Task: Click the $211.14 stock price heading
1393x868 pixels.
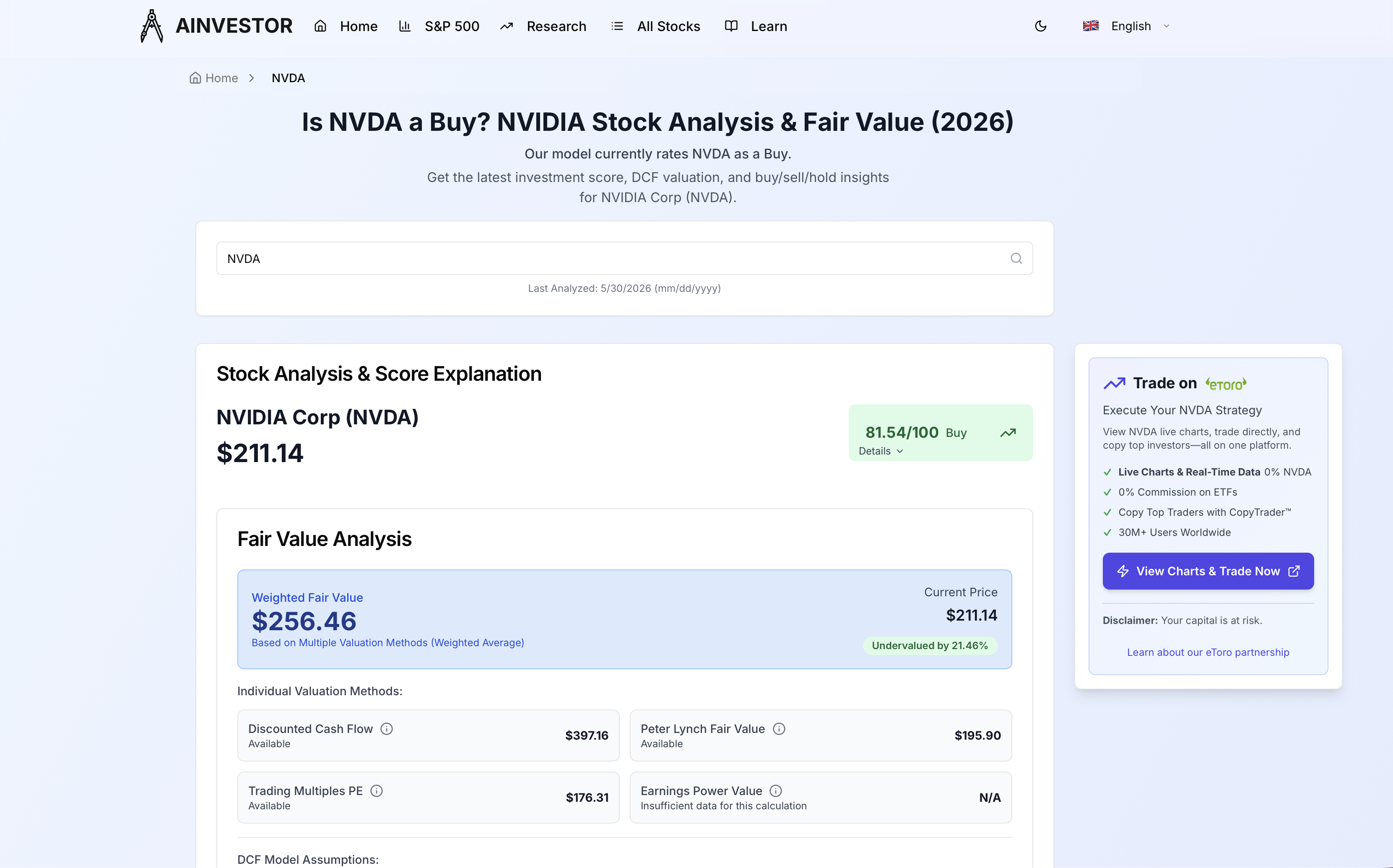Action: 260,453
